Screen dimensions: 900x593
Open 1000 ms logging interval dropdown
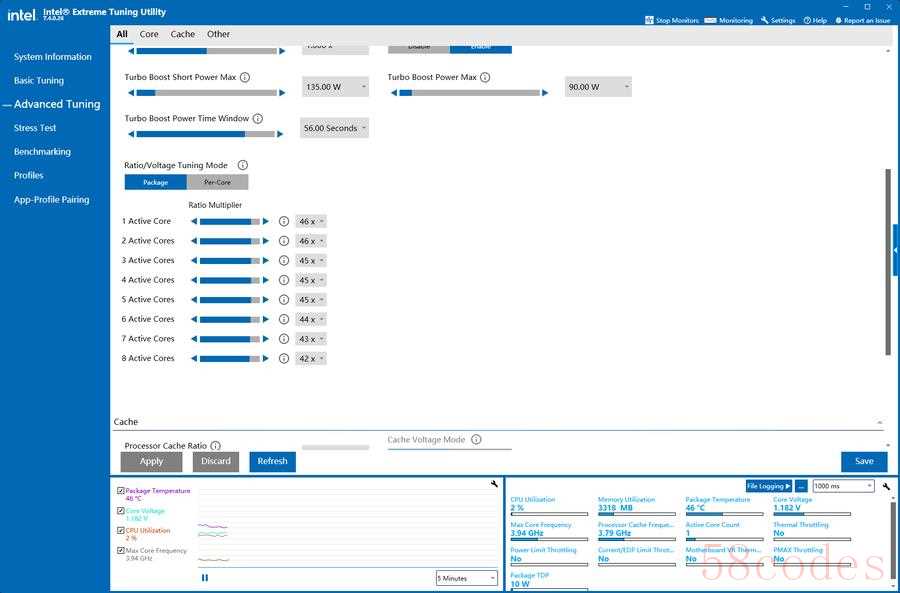(843, 486)
